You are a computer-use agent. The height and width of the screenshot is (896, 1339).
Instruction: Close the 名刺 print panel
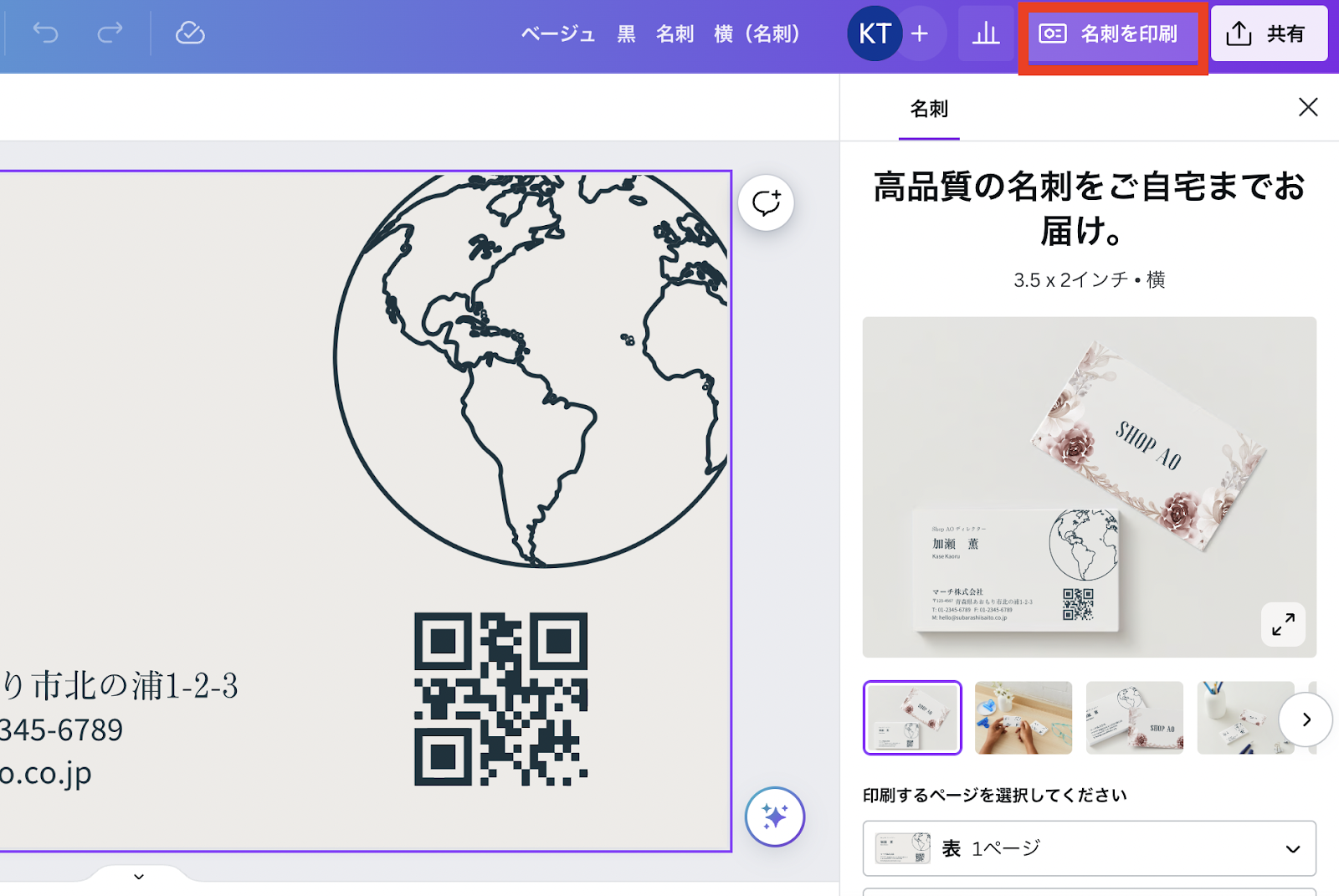(1308, 107)
